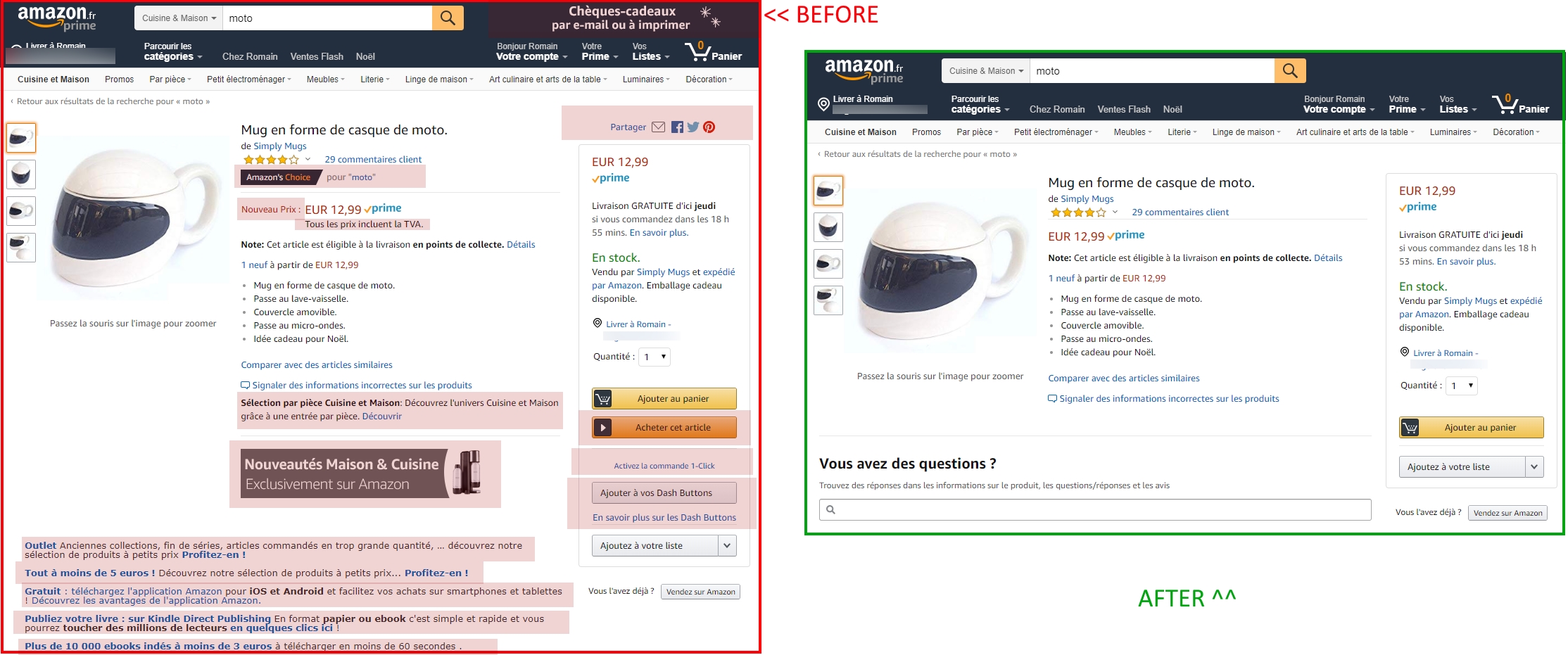
Task: Click the email share envelope icon
Action: pos(659,127)
